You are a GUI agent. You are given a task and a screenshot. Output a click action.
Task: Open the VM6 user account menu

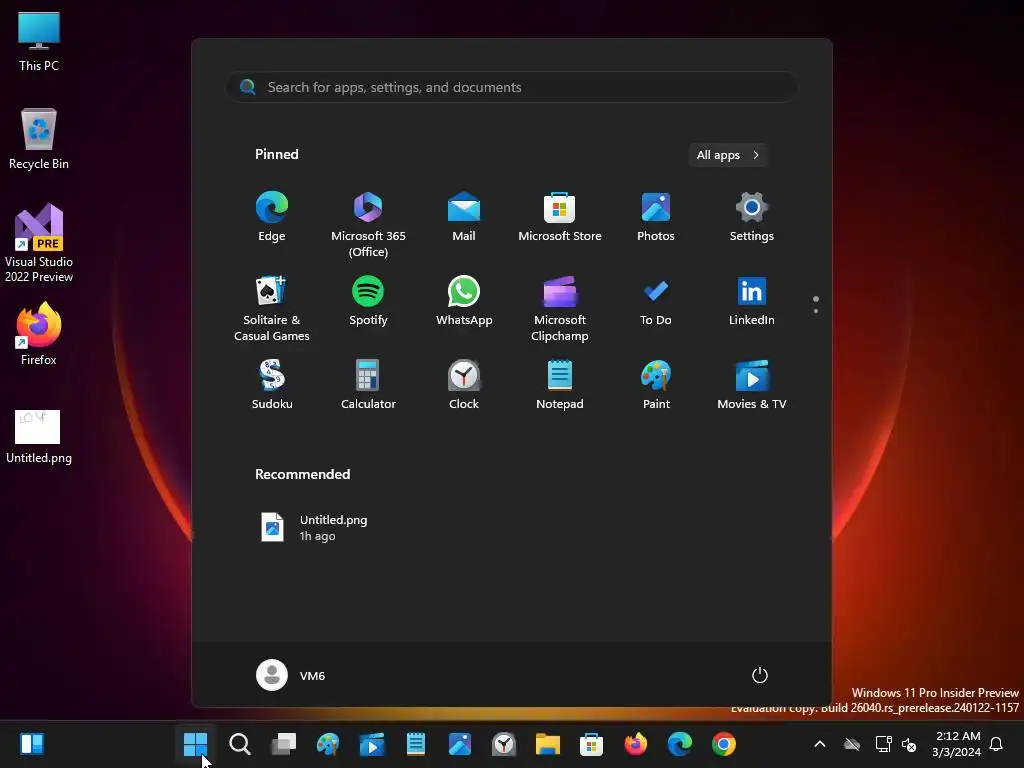(291, 675)
